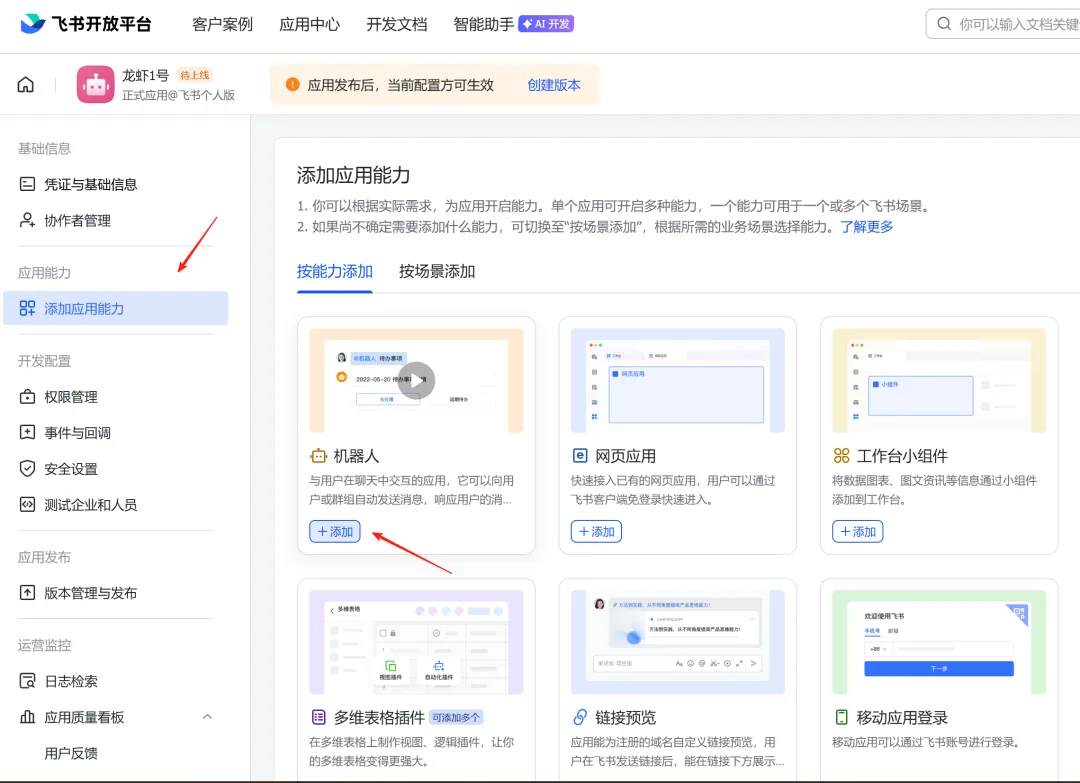Open the 工作台小组件 preview thumbnail
The width and height of the screenshot is (1080, 783).
click(939, 380)
